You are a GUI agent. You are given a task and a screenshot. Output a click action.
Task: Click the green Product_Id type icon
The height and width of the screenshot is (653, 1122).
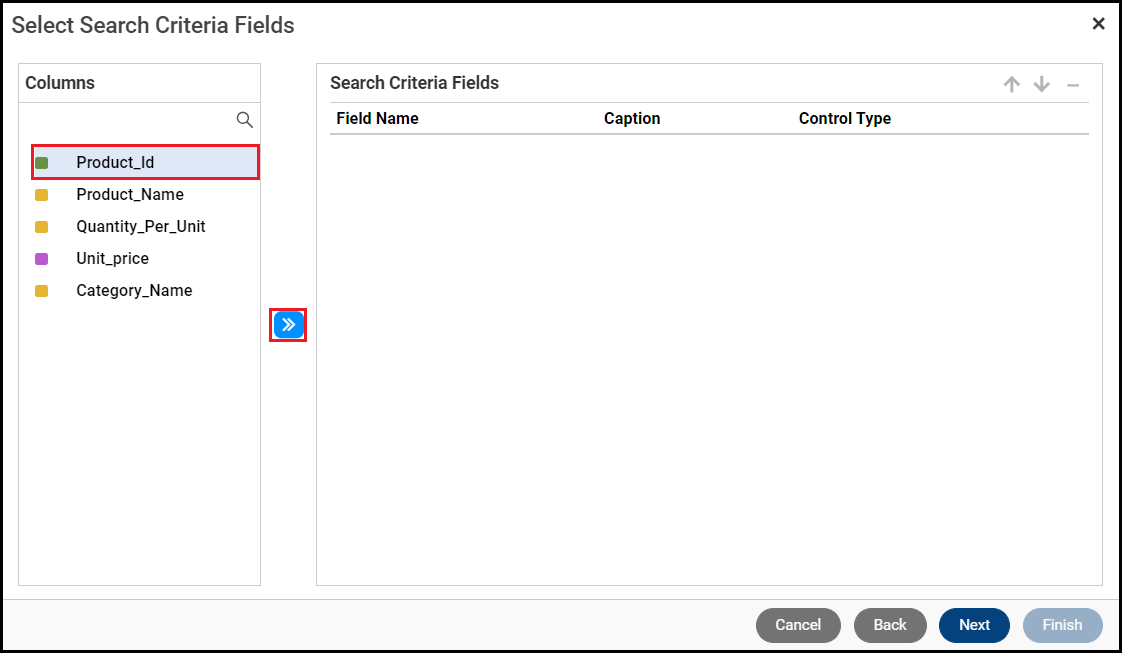[42, 163]
